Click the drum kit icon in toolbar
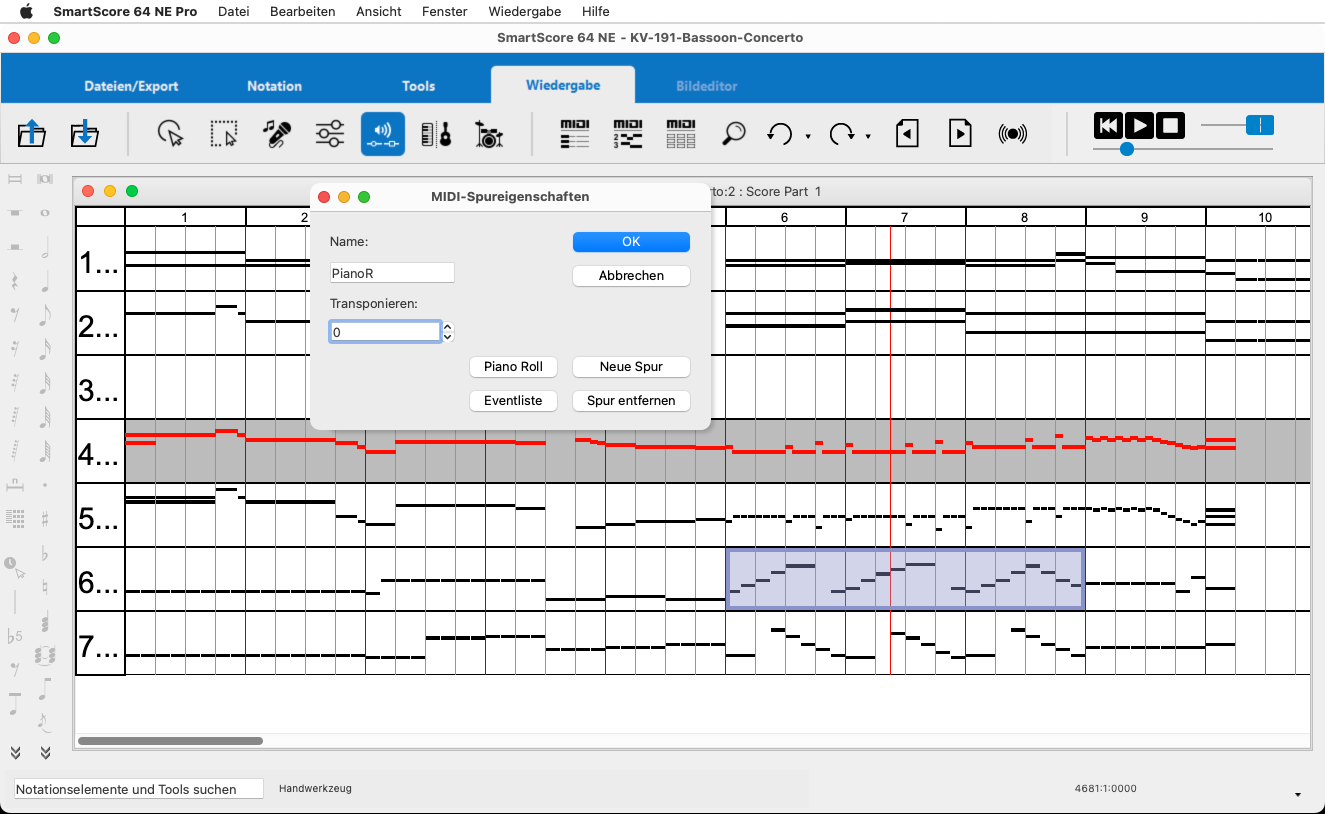 click(x=488, y=134)
